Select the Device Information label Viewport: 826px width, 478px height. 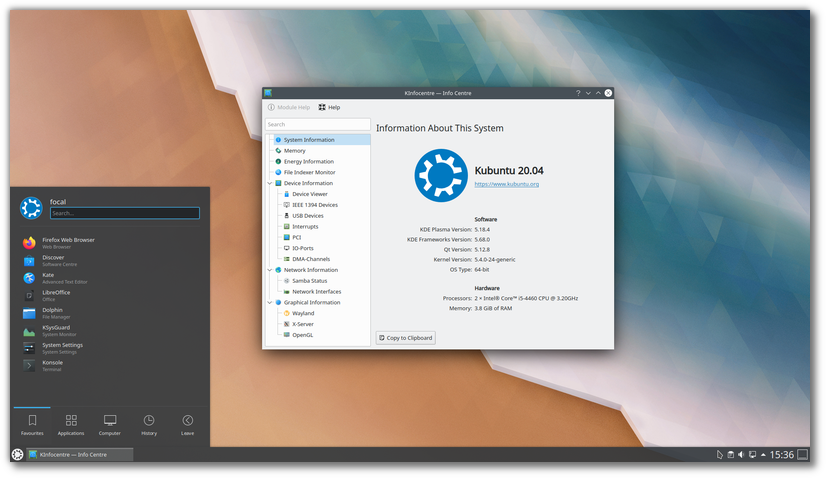point(308,183)
